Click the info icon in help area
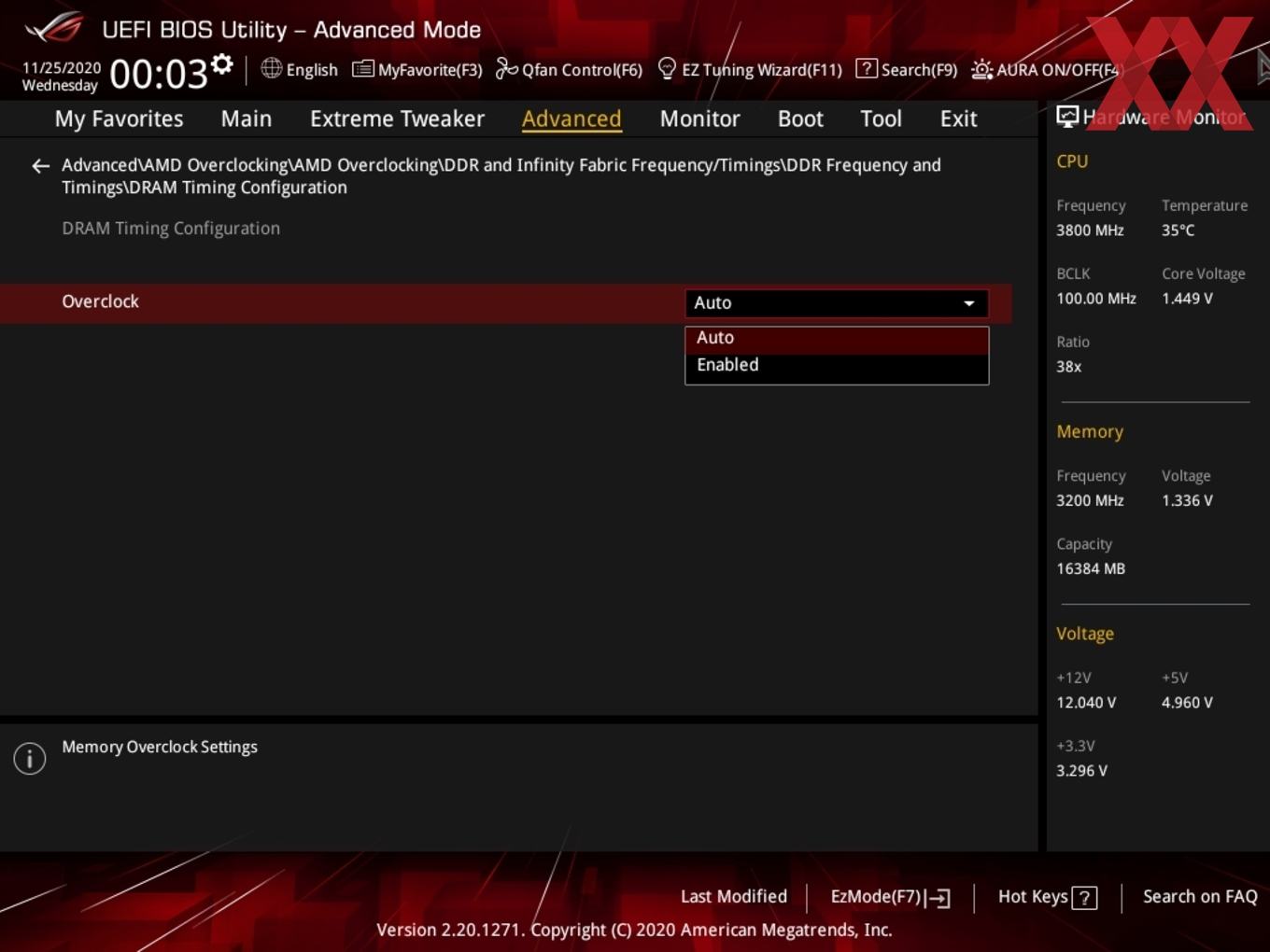Image resolution: width=1270 pixels, height=952 pixels. click(x=30, y=758)
